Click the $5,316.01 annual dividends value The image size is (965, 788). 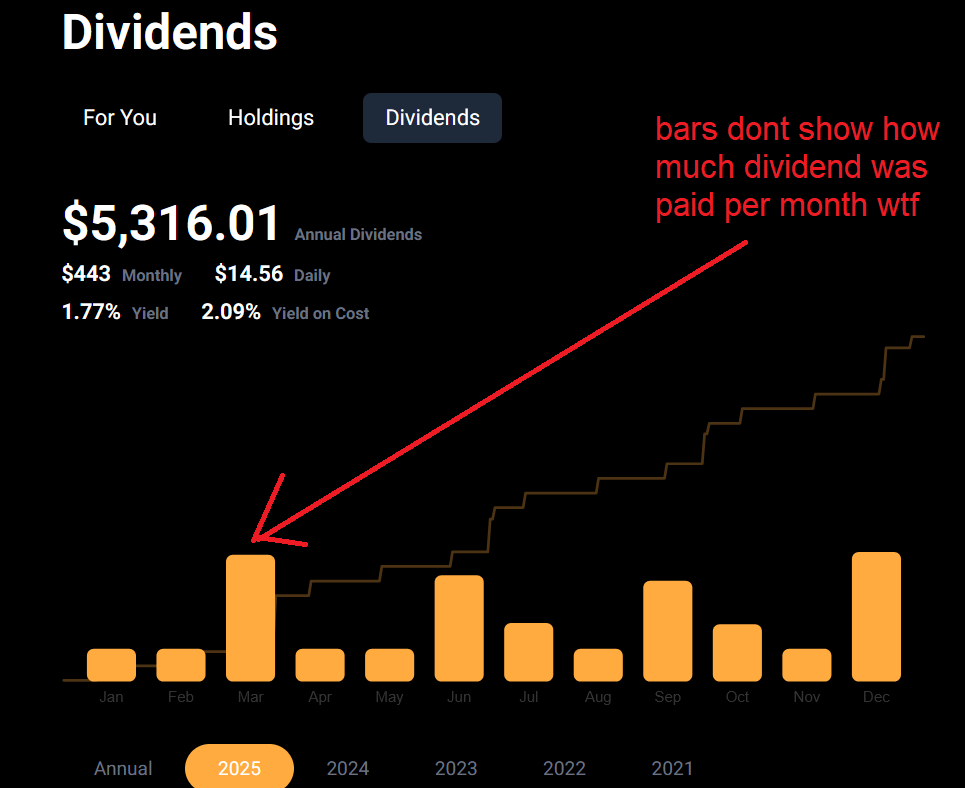(171, 223)
